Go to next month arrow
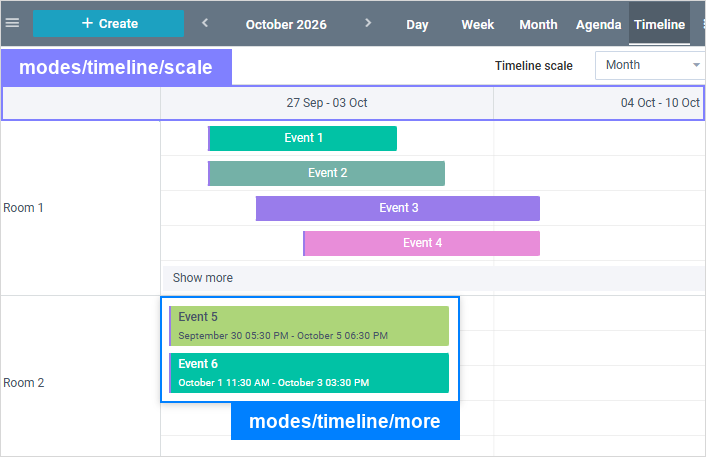Image resolution: width=706 pixels, height=457 pixels. click(368, 23)
